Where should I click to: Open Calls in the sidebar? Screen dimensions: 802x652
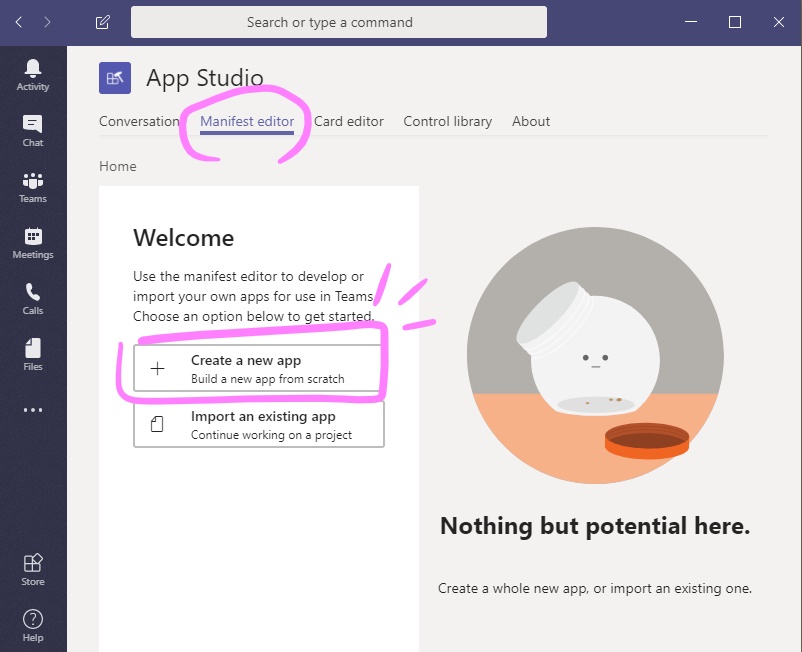pyautogui.click(x=33, y=299)
